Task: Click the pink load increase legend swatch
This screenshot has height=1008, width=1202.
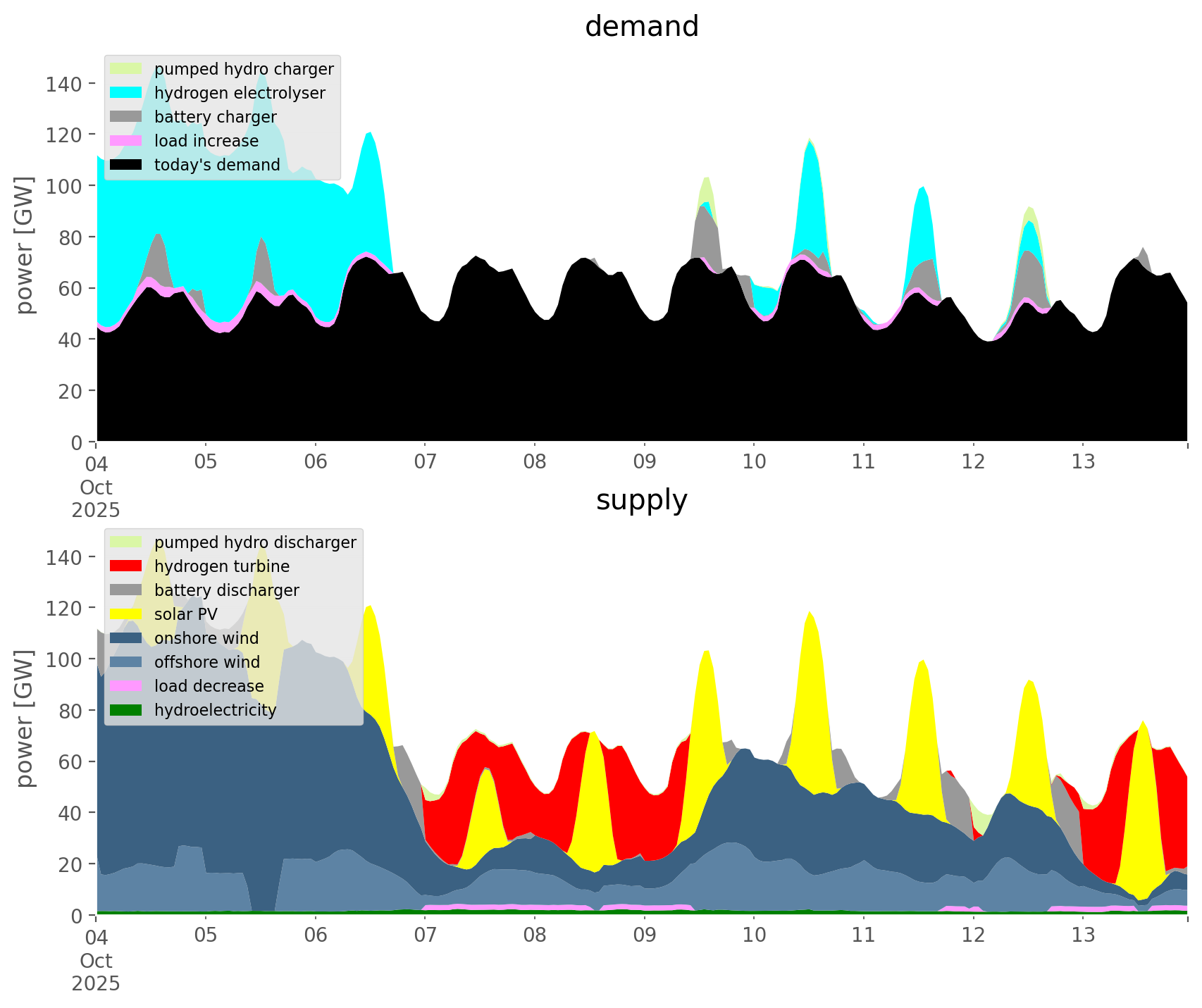Action: pyautogui.click(x=127, y=141)
